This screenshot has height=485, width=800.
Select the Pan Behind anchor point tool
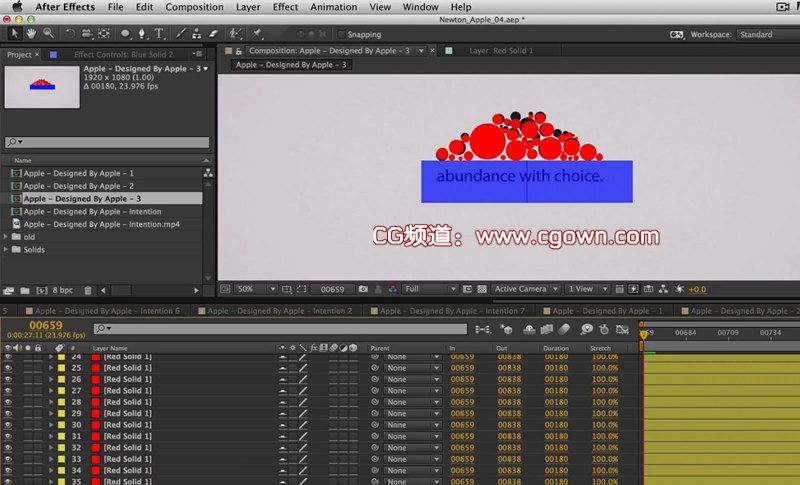coord(104,34)
